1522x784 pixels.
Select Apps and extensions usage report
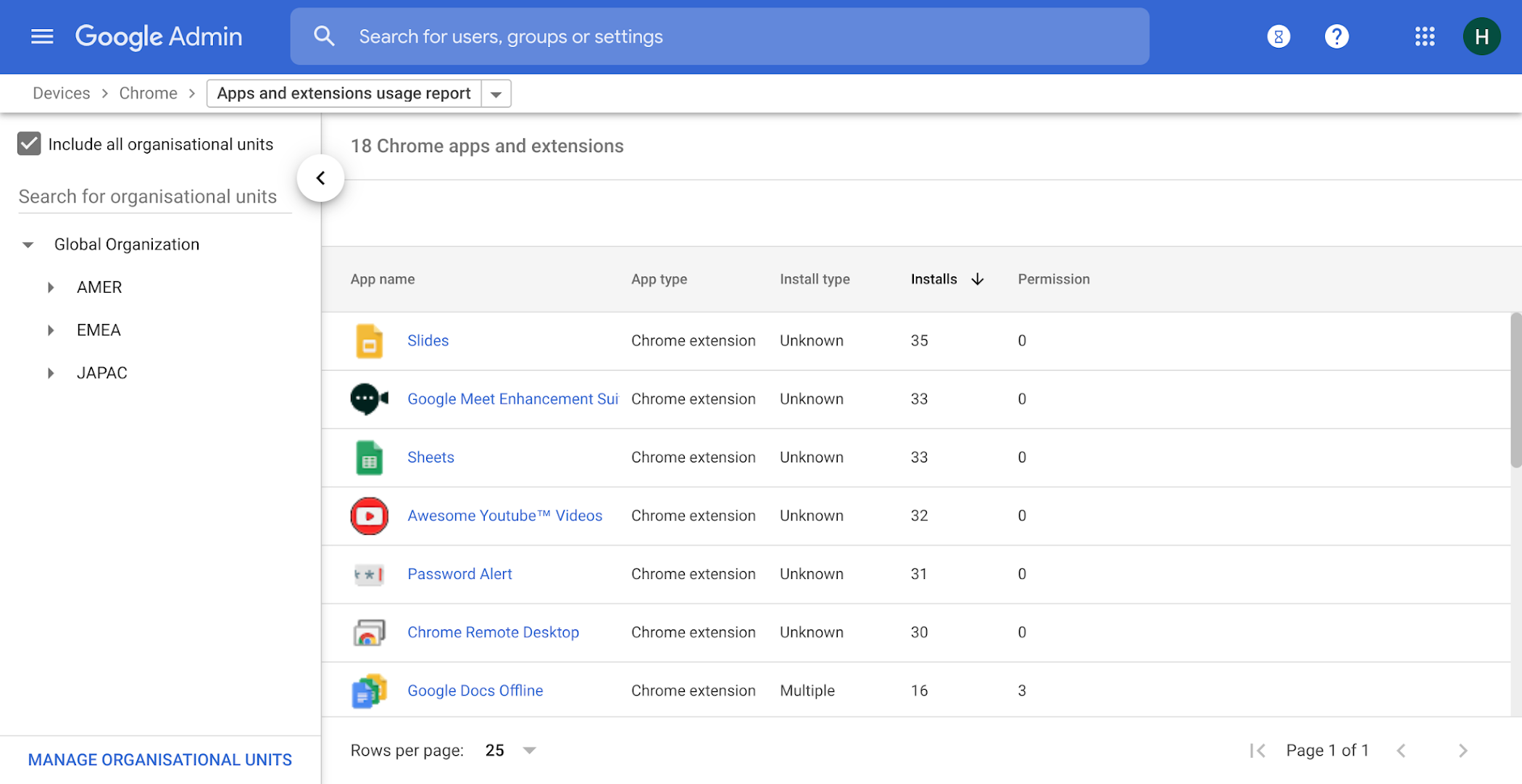click(x=344, y=93)
